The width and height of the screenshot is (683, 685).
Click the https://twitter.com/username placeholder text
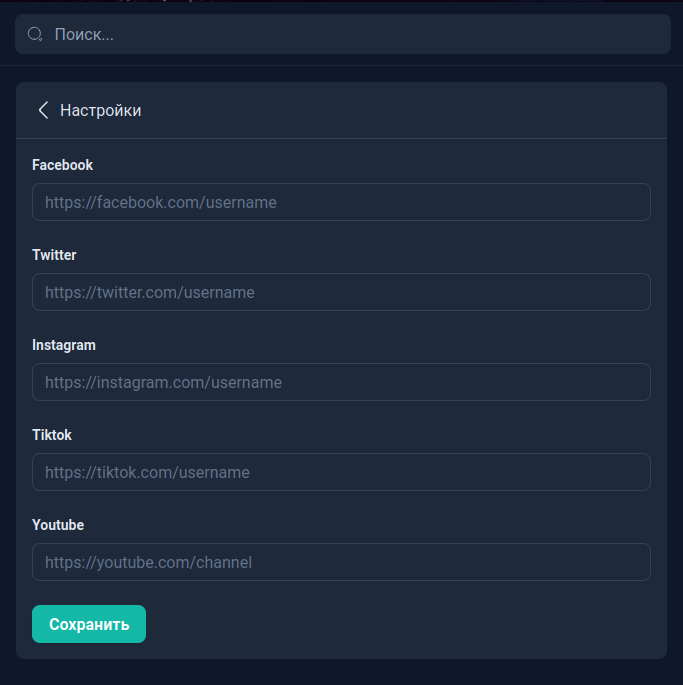tap(150, 292)
